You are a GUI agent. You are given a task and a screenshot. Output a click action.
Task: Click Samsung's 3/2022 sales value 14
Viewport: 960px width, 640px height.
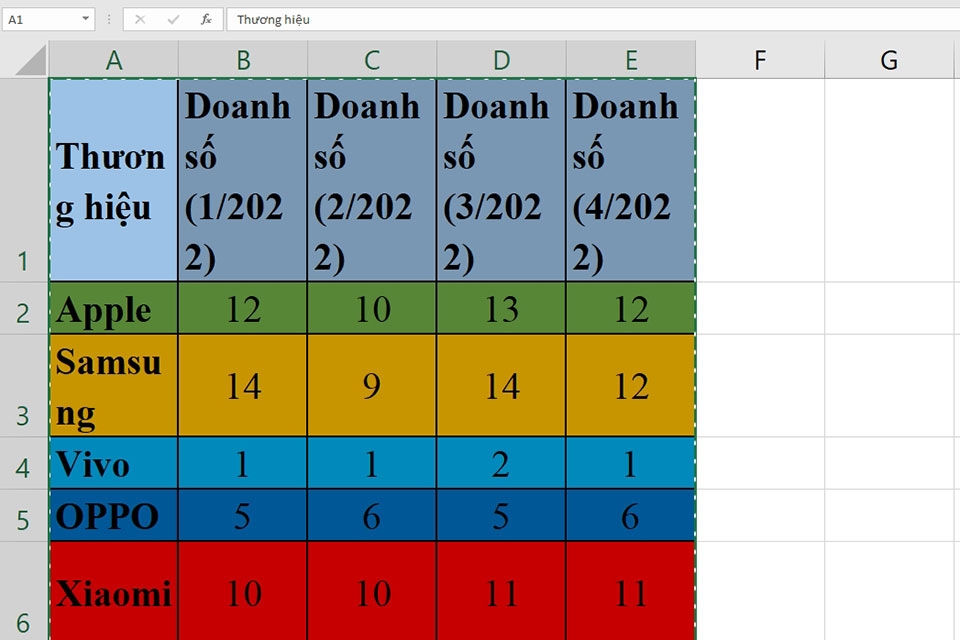501,385
